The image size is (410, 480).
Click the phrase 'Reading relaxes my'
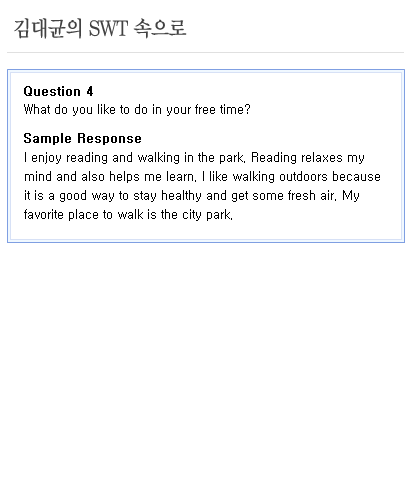[x=308, y=158]
